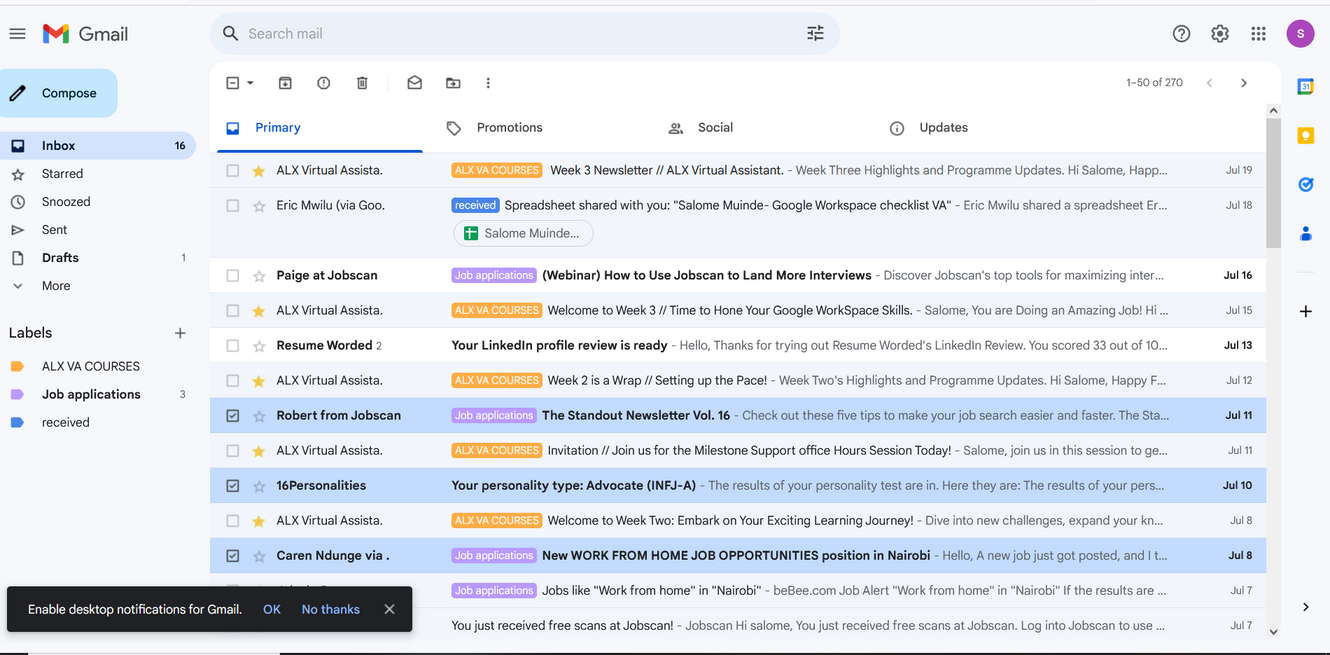Screen dimensions: 1330x655
Task: Open the Snoozed folder
Action: (x=66, y=202)
